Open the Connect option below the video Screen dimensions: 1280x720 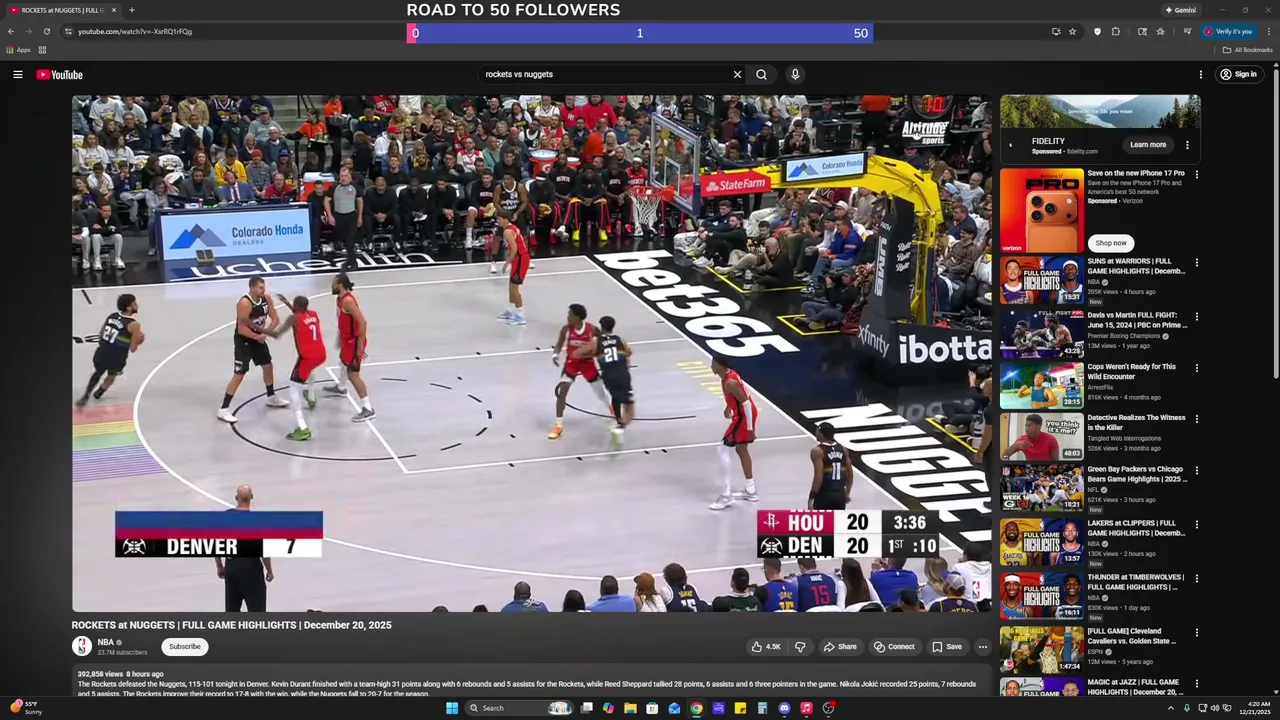click(x=894, y=647)
